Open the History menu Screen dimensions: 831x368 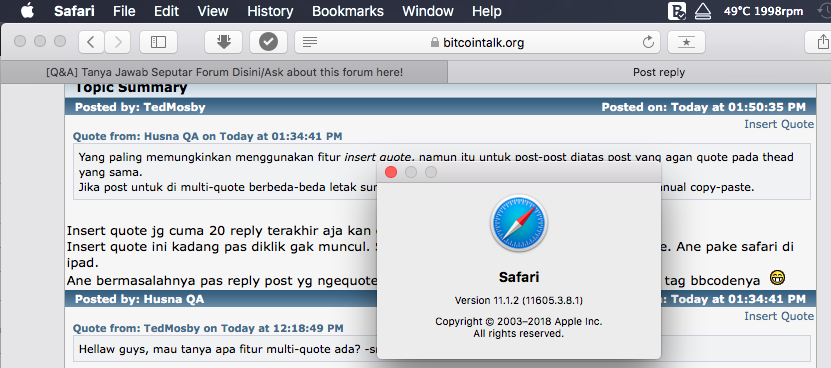click(x=270, y=11)
